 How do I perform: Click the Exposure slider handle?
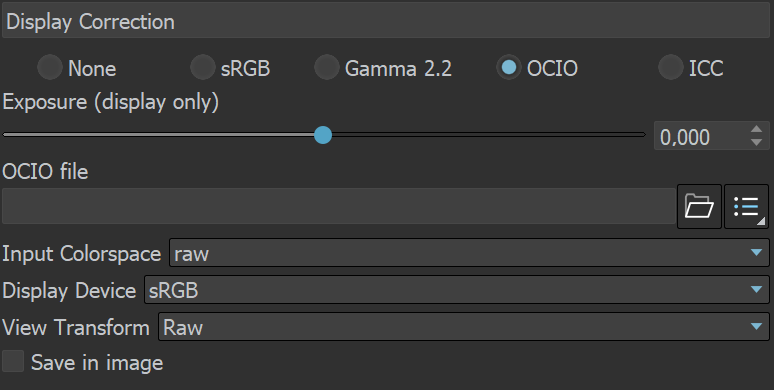[x=323, y=135]
